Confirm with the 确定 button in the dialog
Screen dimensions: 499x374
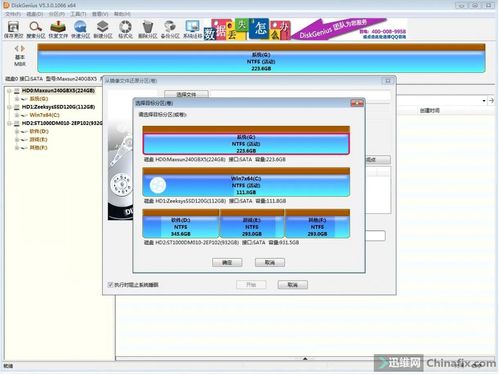(227, 263)
